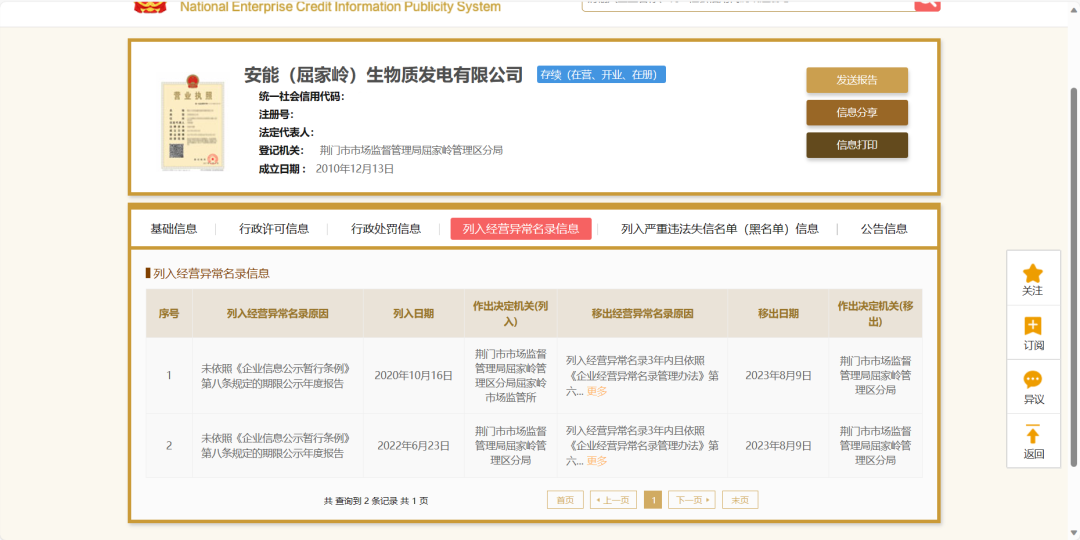Click the 返回 (Return) up-arrow icon
Image resolution: width=1080 pixels, height=540 pixels.
click(x=1033, y=435)
